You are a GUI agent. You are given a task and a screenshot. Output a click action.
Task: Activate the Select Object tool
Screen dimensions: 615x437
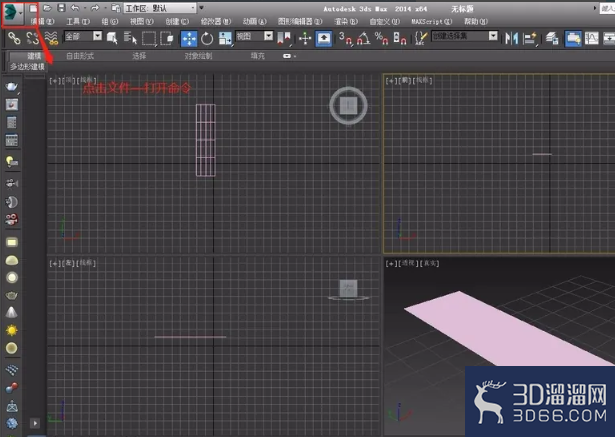point(112,38)
